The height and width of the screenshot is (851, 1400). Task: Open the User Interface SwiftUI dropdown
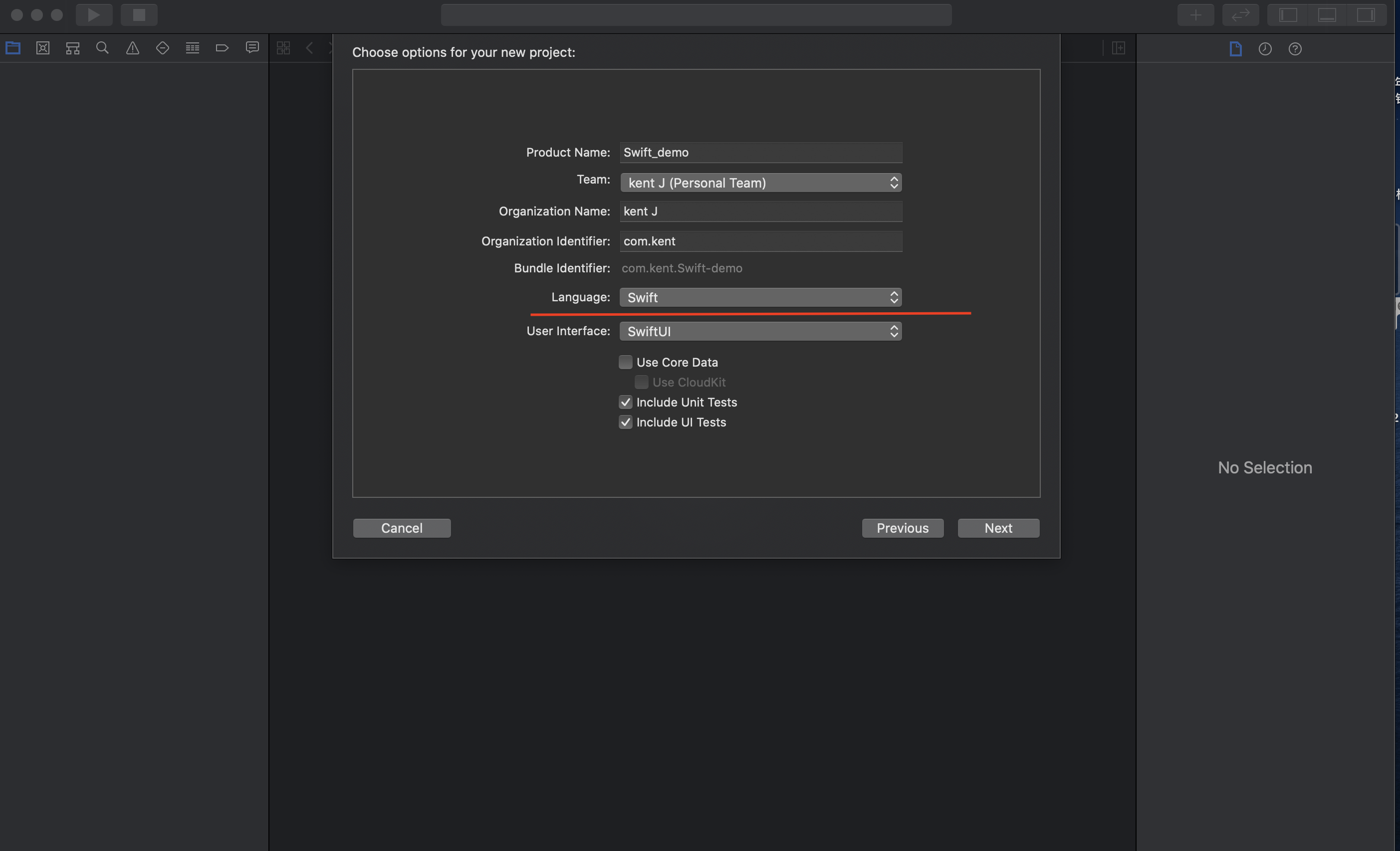[760, 331]
